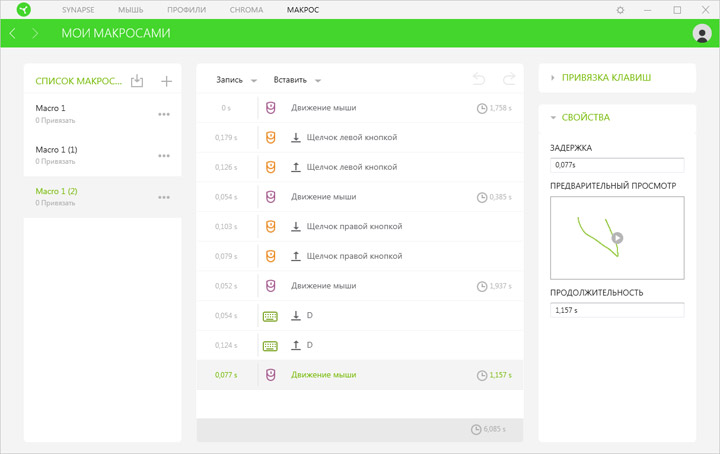Click the ЗАДЕРЖКА delay input field
This screenshot has width=720, height=454.
(x=617, y=165)
